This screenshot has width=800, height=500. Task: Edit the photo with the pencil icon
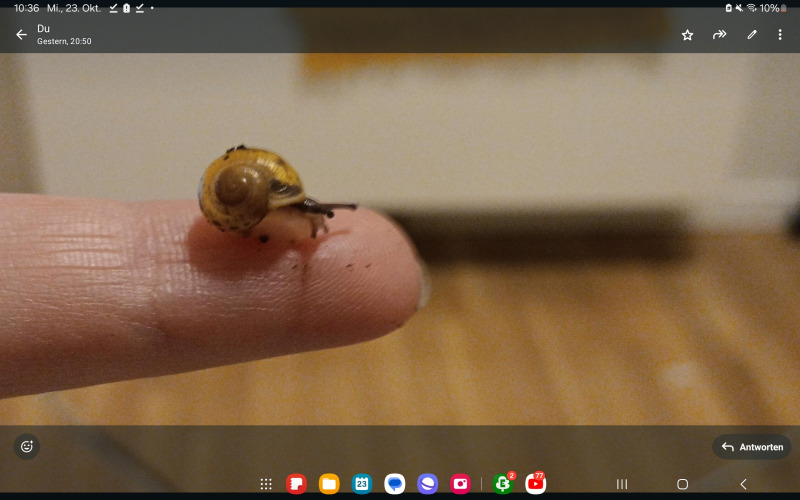click(x=751, y=35)
